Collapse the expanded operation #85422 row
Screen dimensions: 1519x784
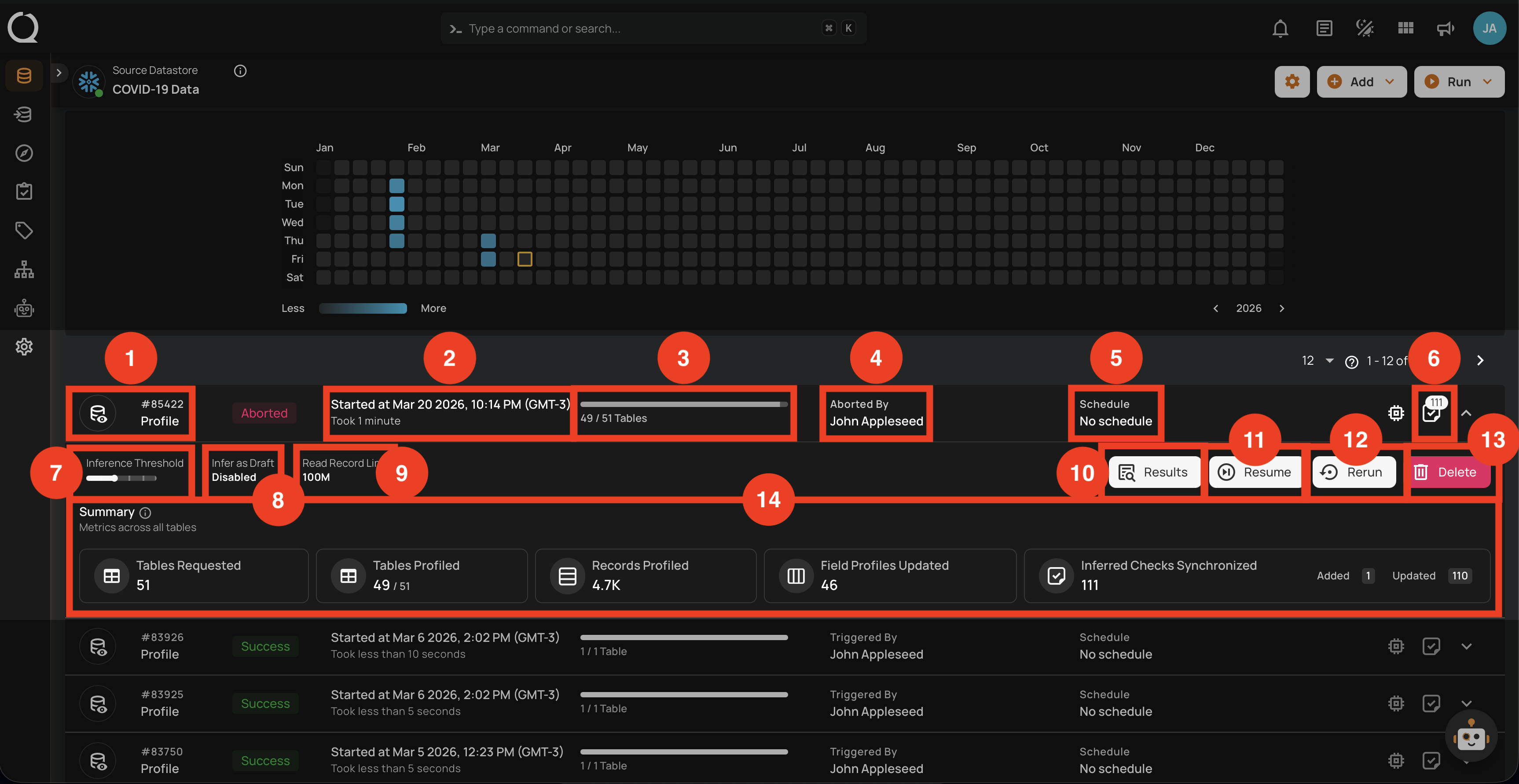[x=1467, y=413]
